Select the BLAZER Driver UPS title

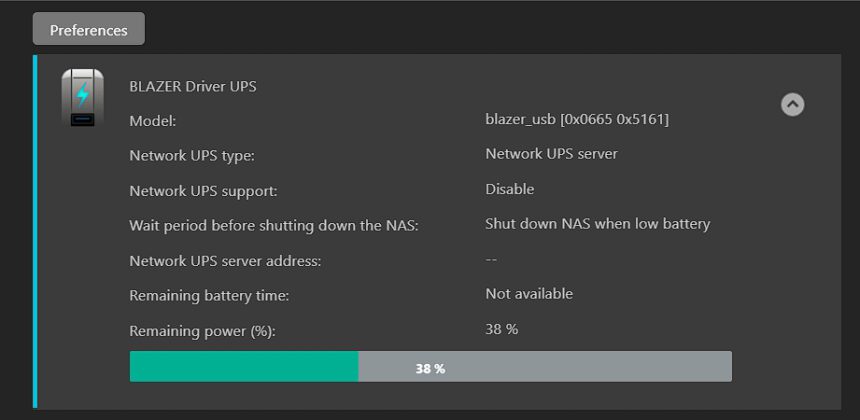(193, 86)
